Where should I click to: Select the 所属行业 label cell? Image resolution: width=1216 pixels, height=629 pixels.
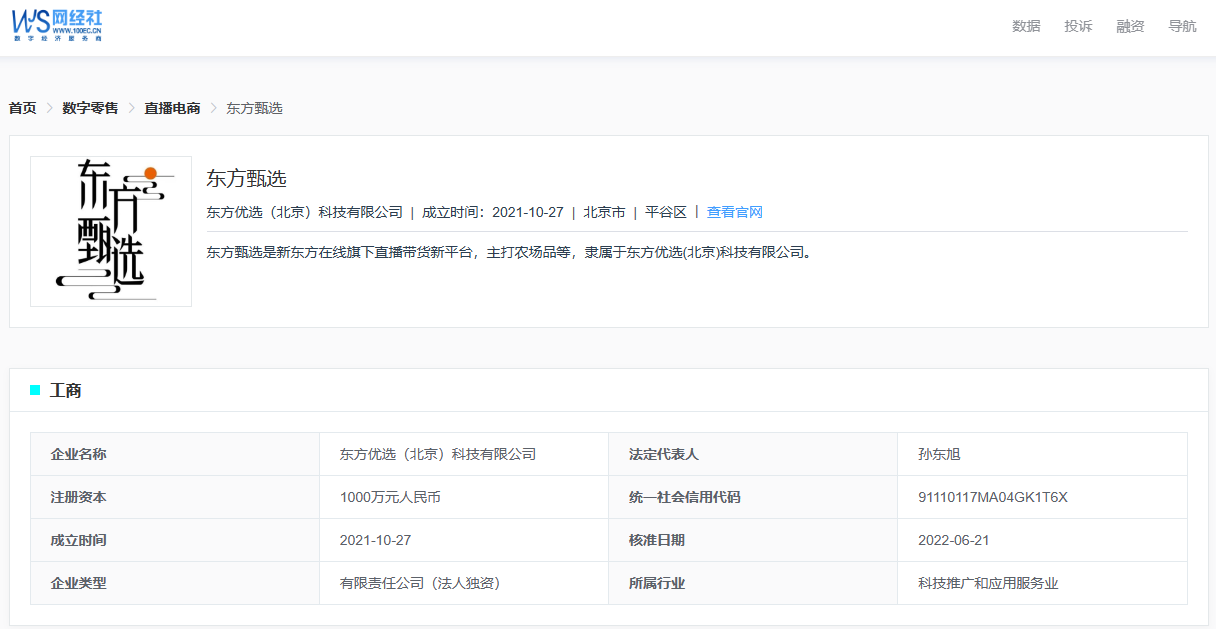[753, 583]
